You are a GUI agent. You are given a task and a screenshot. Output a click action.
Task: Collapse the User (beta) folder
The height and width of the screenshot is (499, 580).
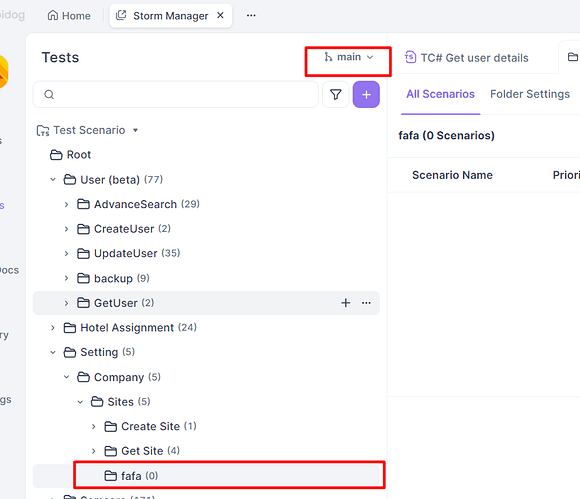(x=53, y=180)
